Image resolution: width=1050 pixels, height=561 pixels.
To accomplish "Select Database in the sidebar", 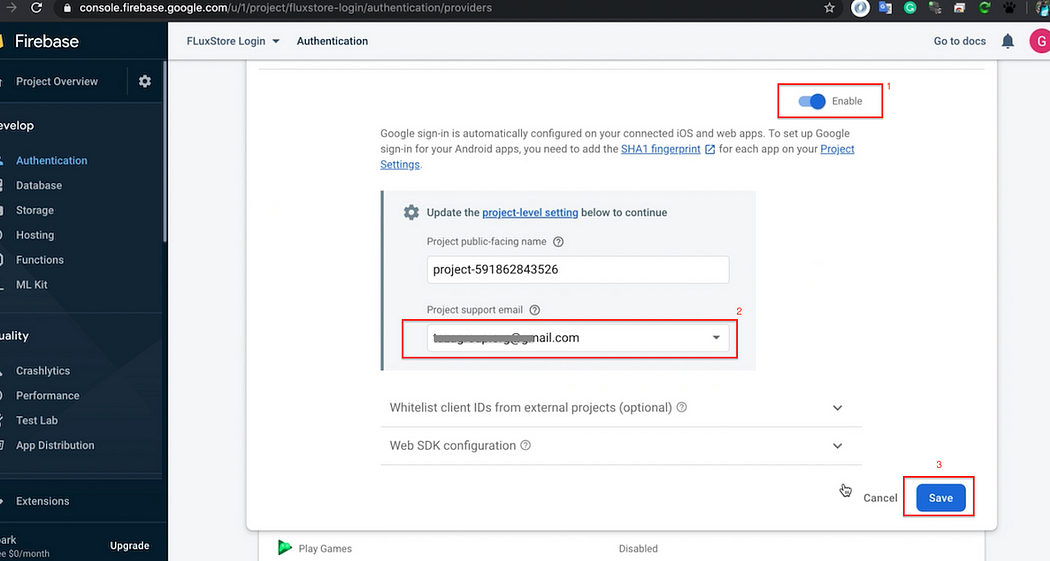I will 39,185.
